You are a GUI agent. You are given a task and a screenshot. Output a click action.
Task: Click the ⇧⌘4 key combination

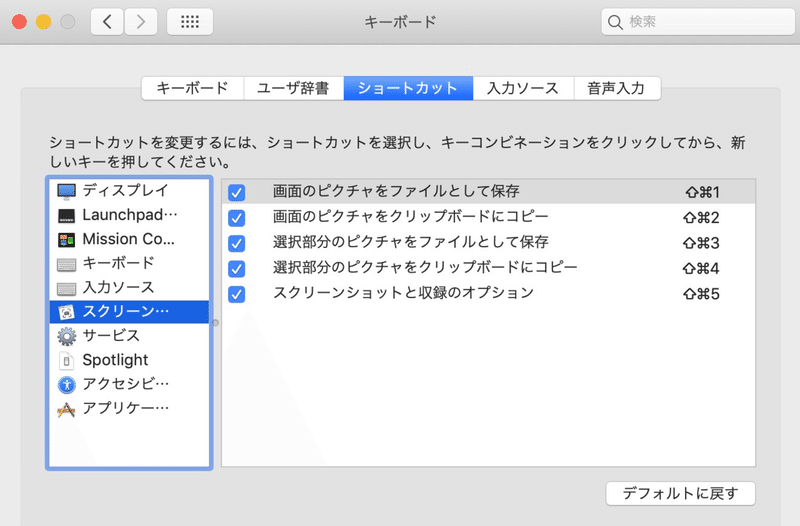coord(701,268)
